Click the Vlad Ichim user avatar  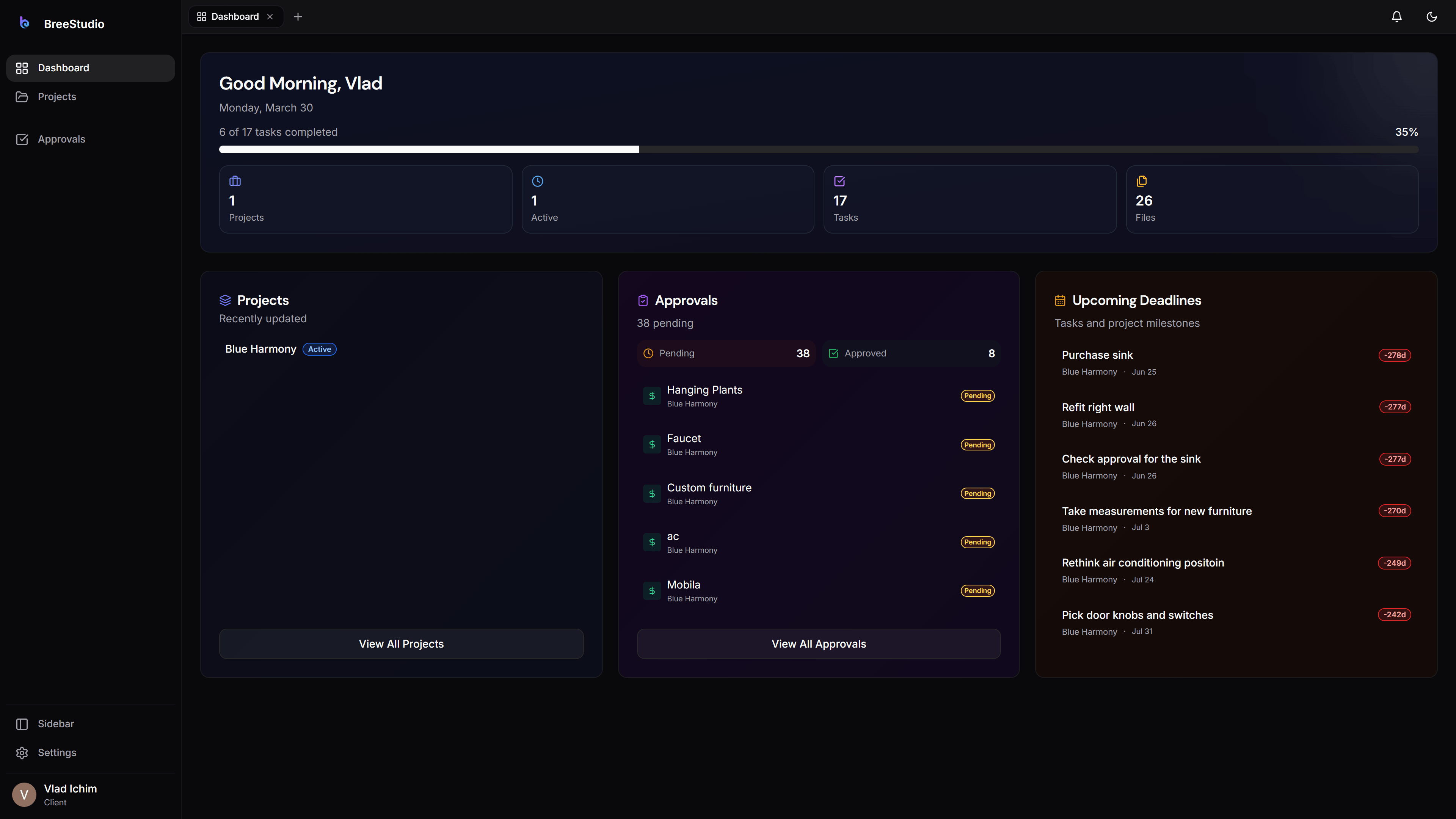24,794
